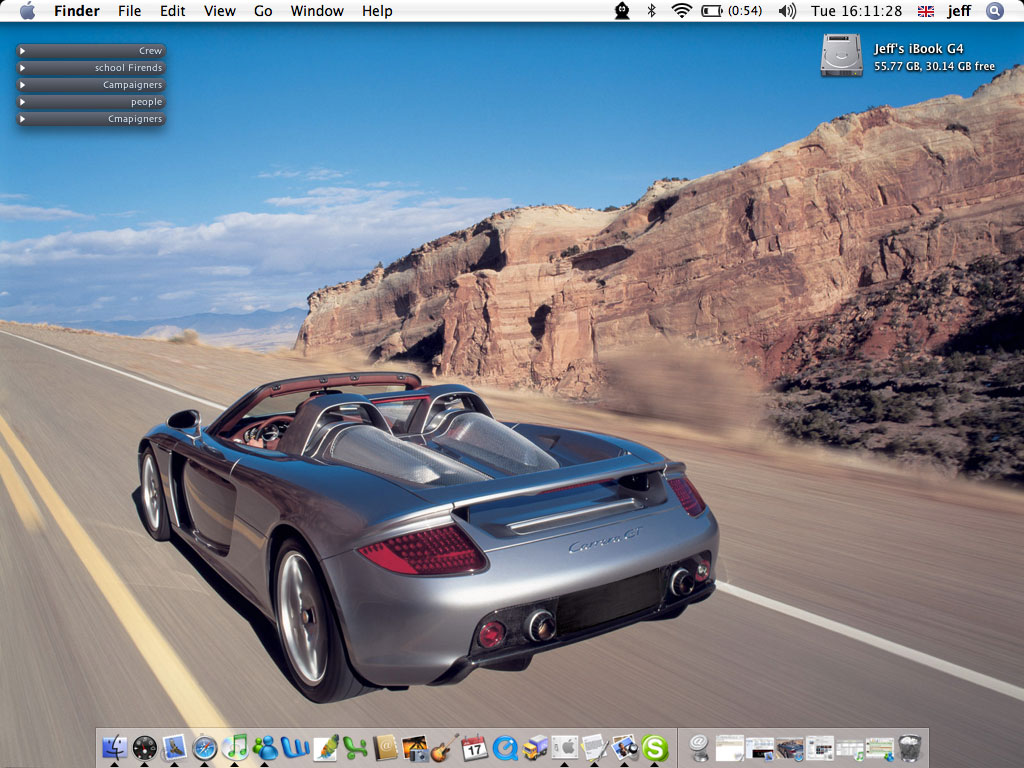
Task: Open Skype in the dock
Action: point(655,747)
